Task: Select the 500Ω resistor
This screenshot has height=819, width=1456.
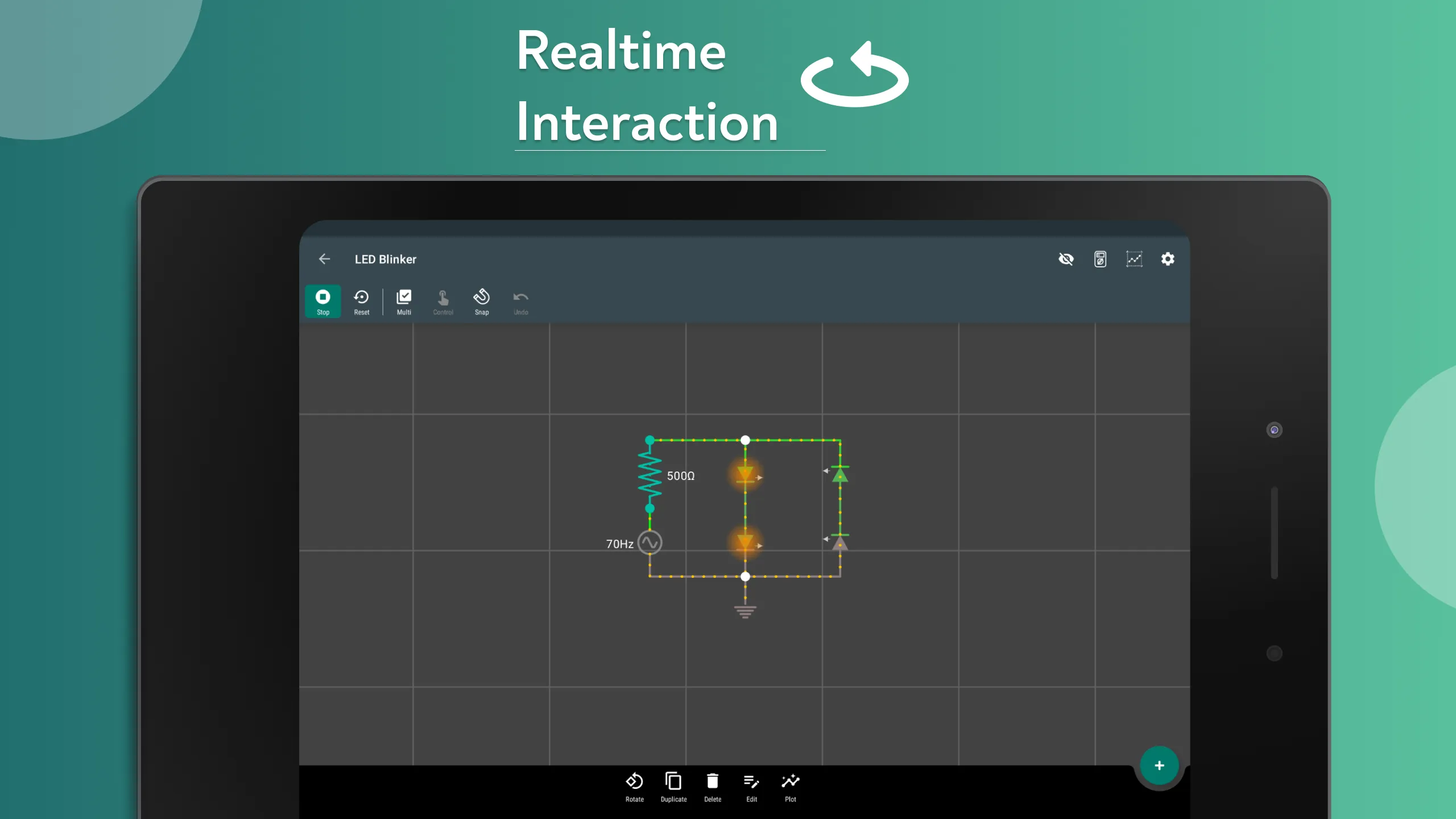Action: [650, 474]
